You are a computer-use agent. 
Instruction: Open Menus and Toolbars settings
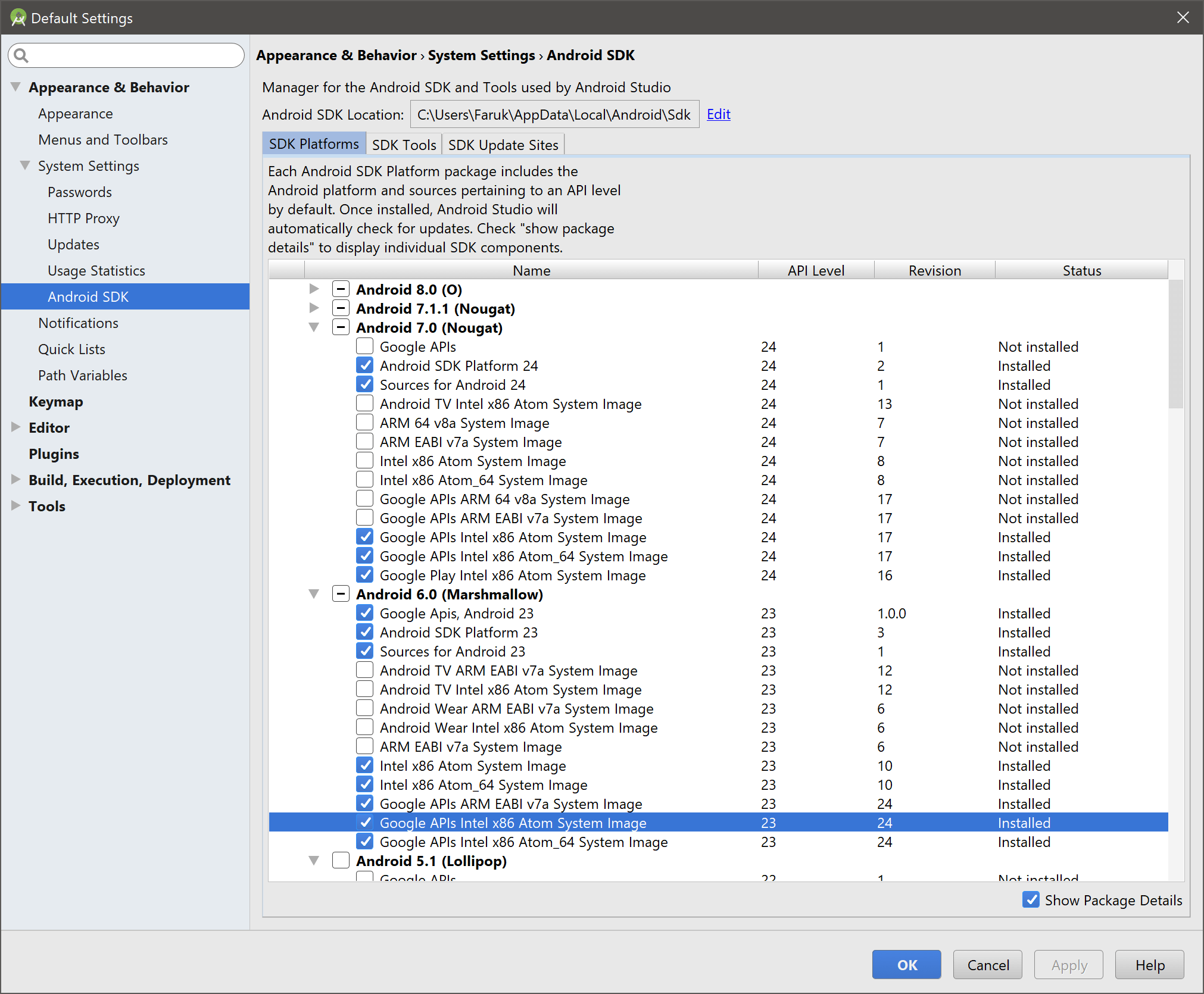(103, 140)
